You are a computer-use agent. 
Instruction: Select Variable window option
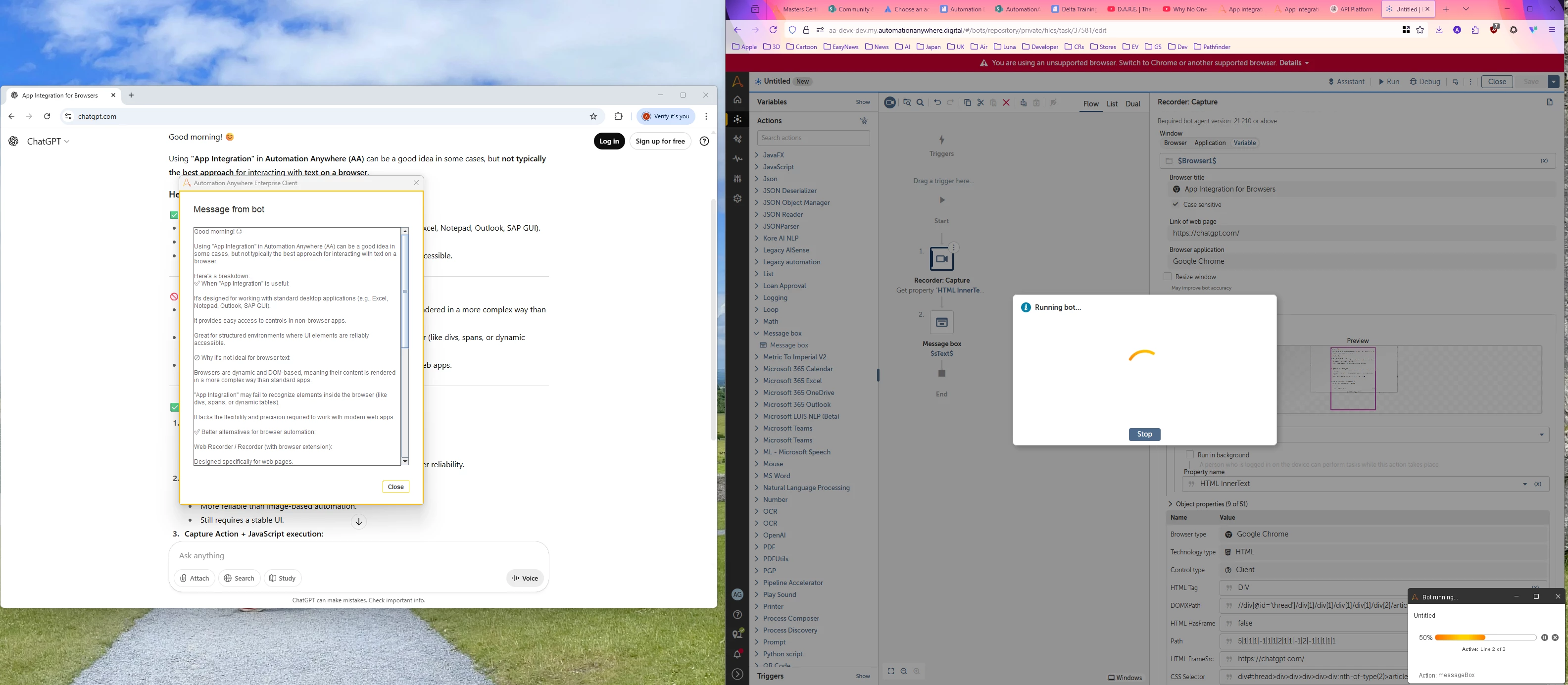[x=1244, y=143]
